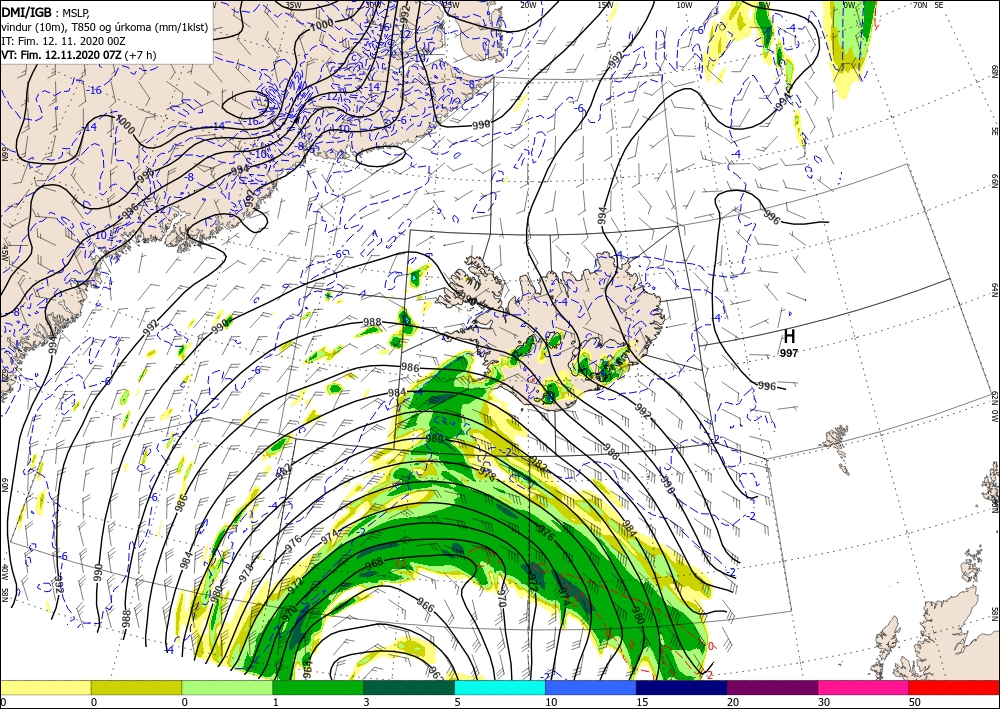Click the '997' high pressure value

click(x=789, y=353)
